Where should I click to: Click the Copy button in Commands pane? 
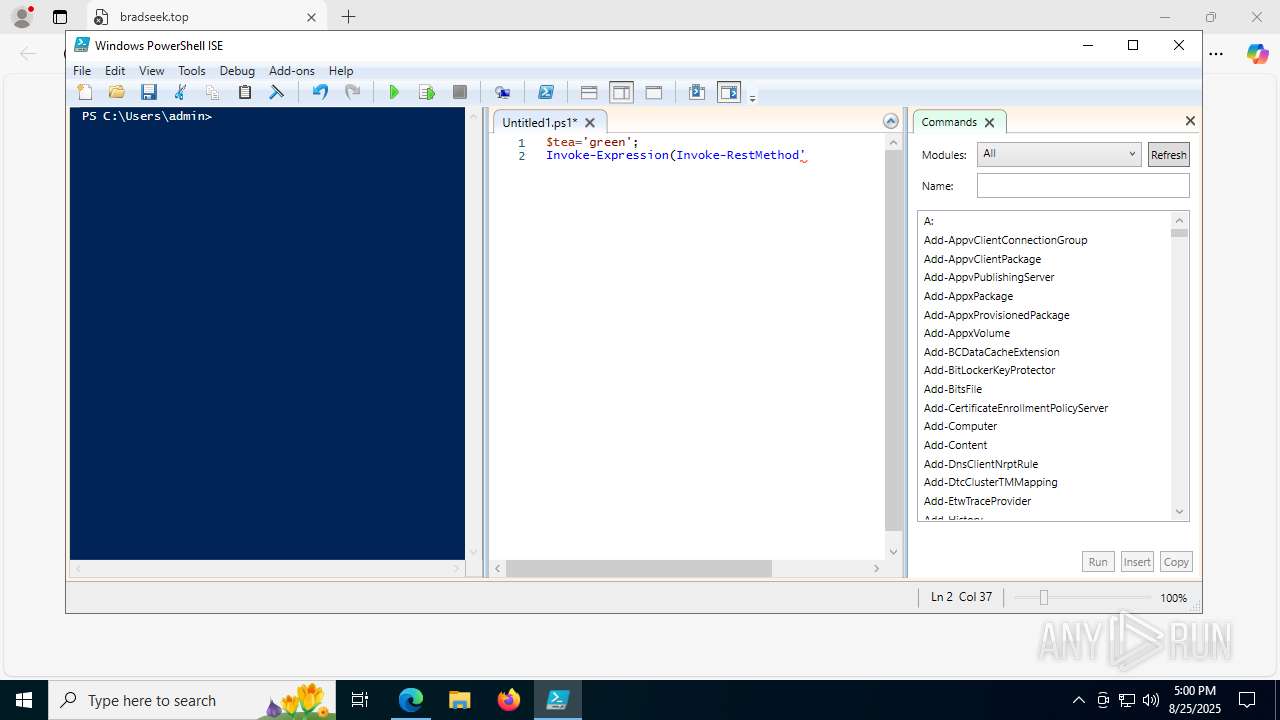[x=1176, y=562]
